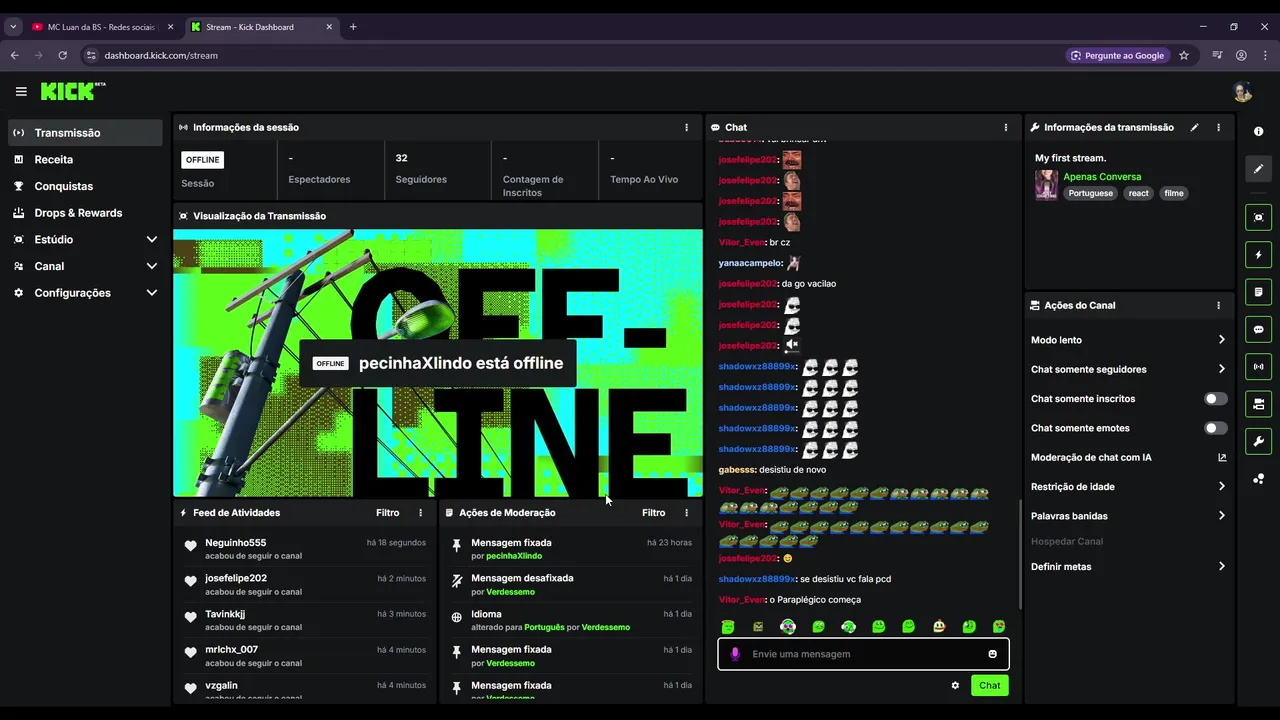Viewport: 1280px width, 720px height.
Task: Focus the Envie uma mensagem input field
Action: 863,654
